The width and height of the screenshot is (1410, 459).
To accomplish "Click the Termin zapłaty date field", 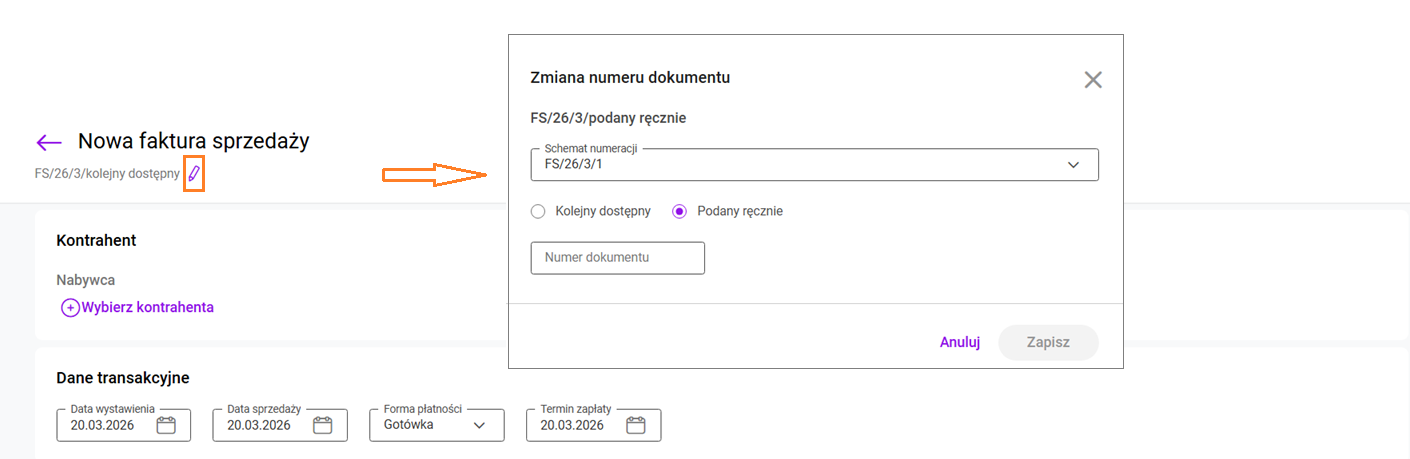I will pos(574,425).
